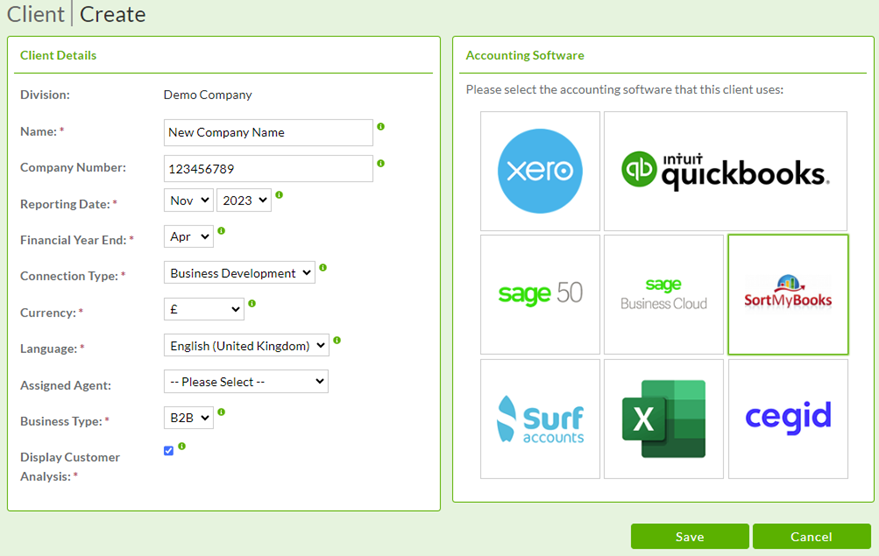Select the Cegid software tile
879x556 pixels.
tap(788, 419)
